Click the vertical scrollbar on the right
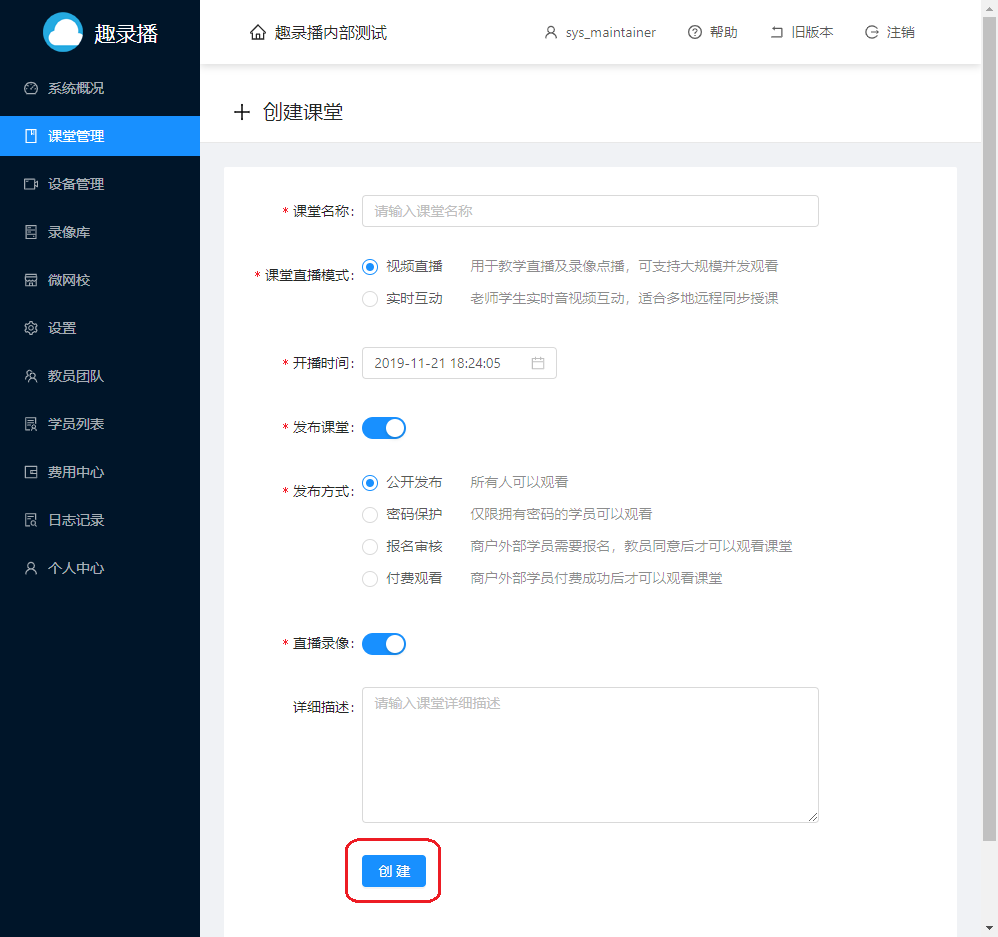The width and height of the screenshot is (998, 937). pyautogui.click(x=989, y=428)
